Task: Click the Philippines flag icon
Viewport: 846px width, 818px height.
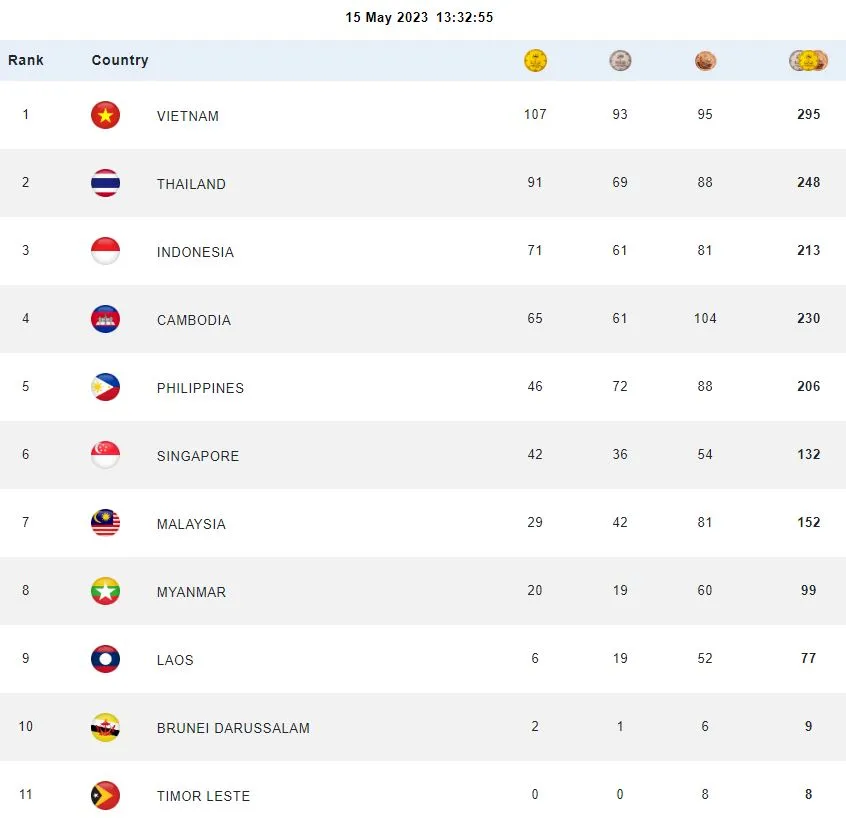Action: click(x=105, y=387)
